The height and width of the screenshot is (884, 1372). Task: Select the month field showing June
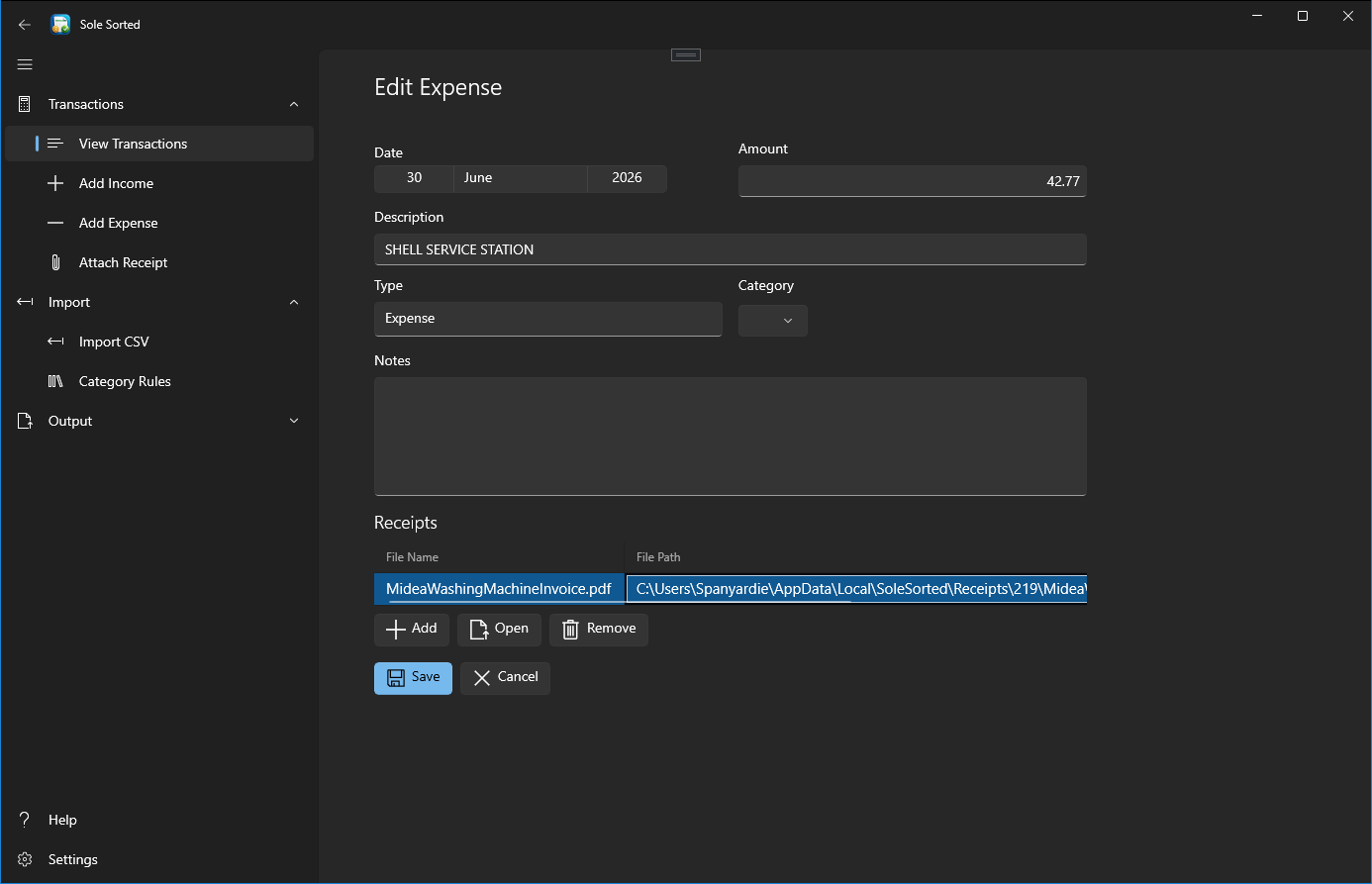pos(521,178)
